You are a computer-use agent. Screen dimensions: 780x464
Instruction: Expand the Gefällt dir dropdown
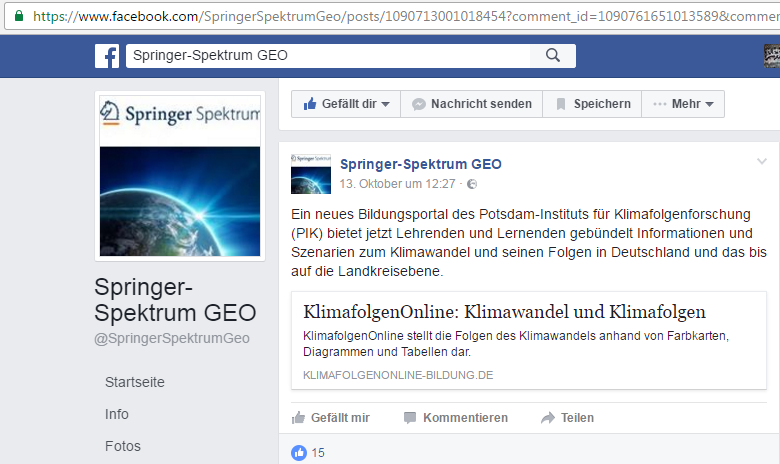(x=346, y=104)
